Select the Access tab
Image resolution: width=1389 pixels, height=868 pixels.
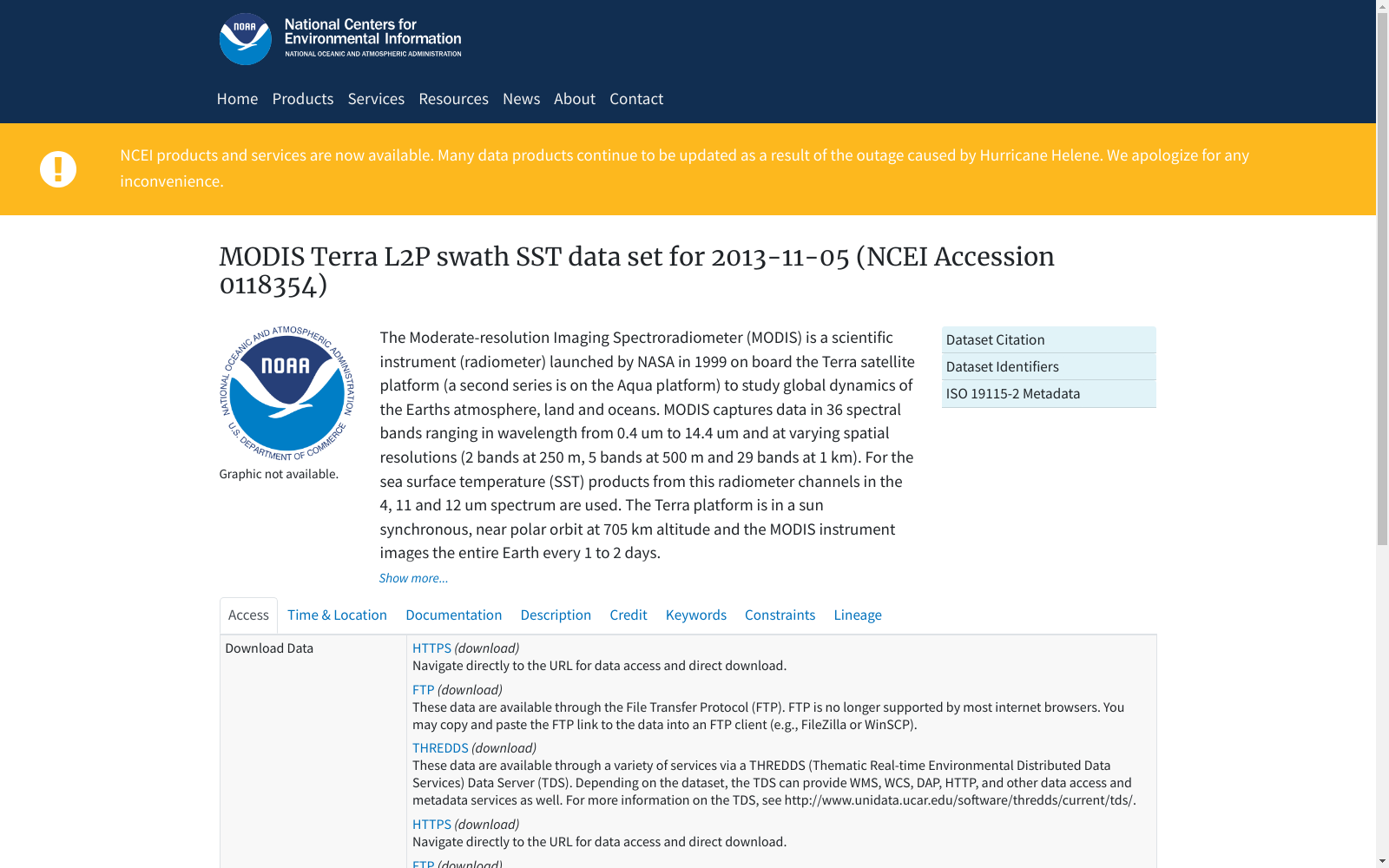[248, 615]
